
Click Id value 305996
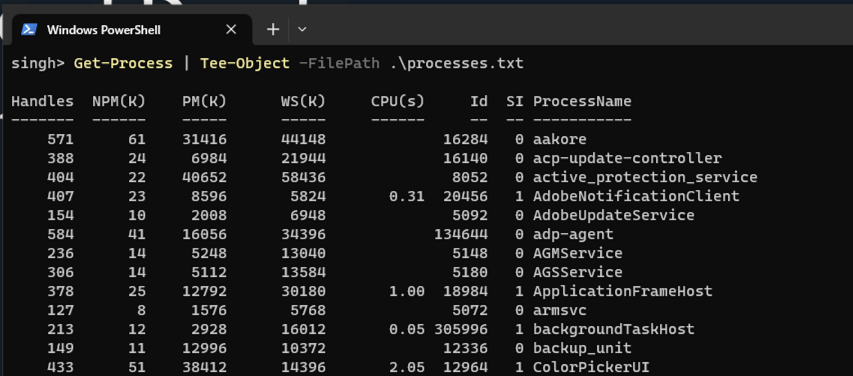461,329
